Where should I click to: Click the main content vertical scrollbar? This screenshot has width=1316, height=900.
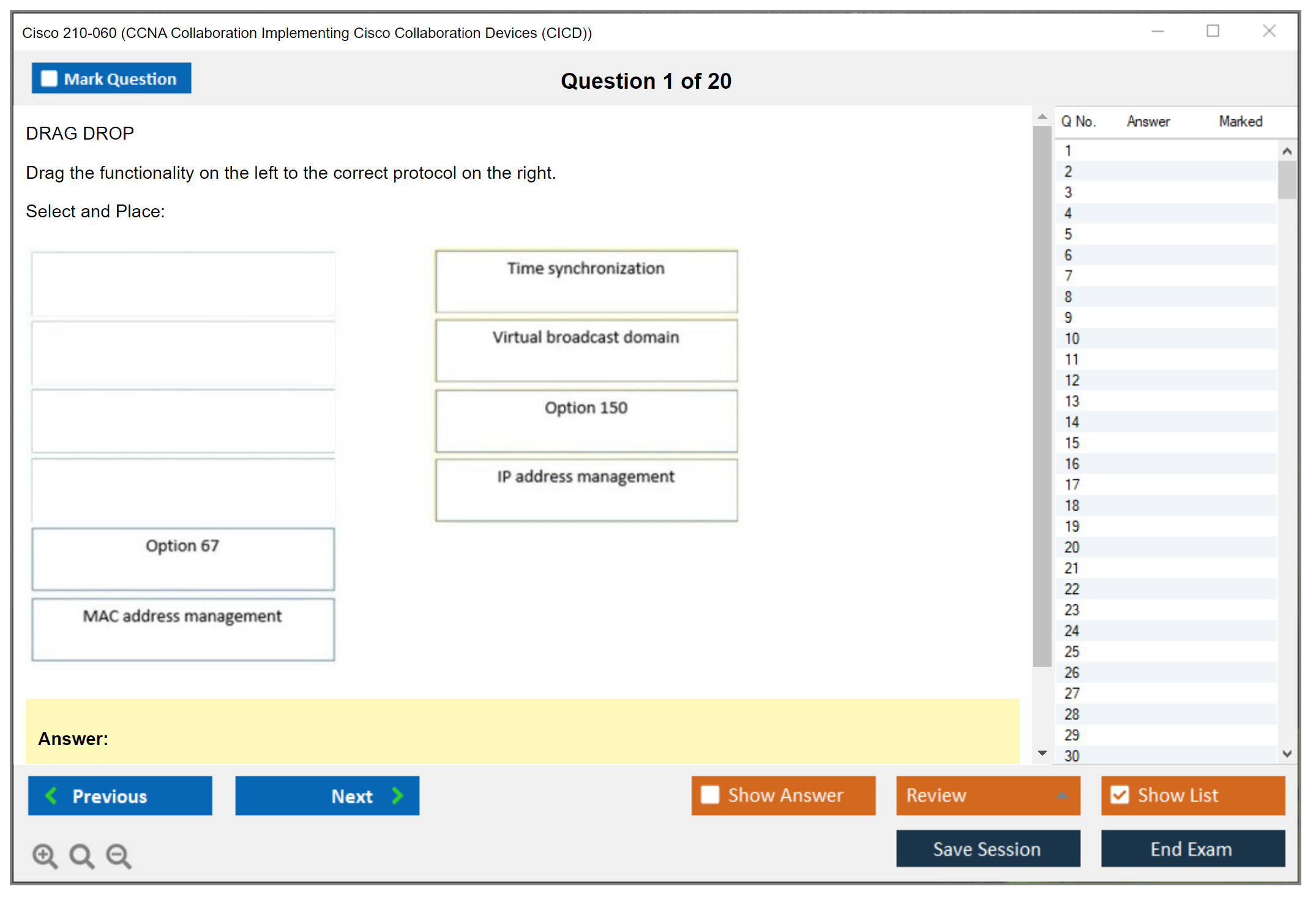click(1042, 396)
